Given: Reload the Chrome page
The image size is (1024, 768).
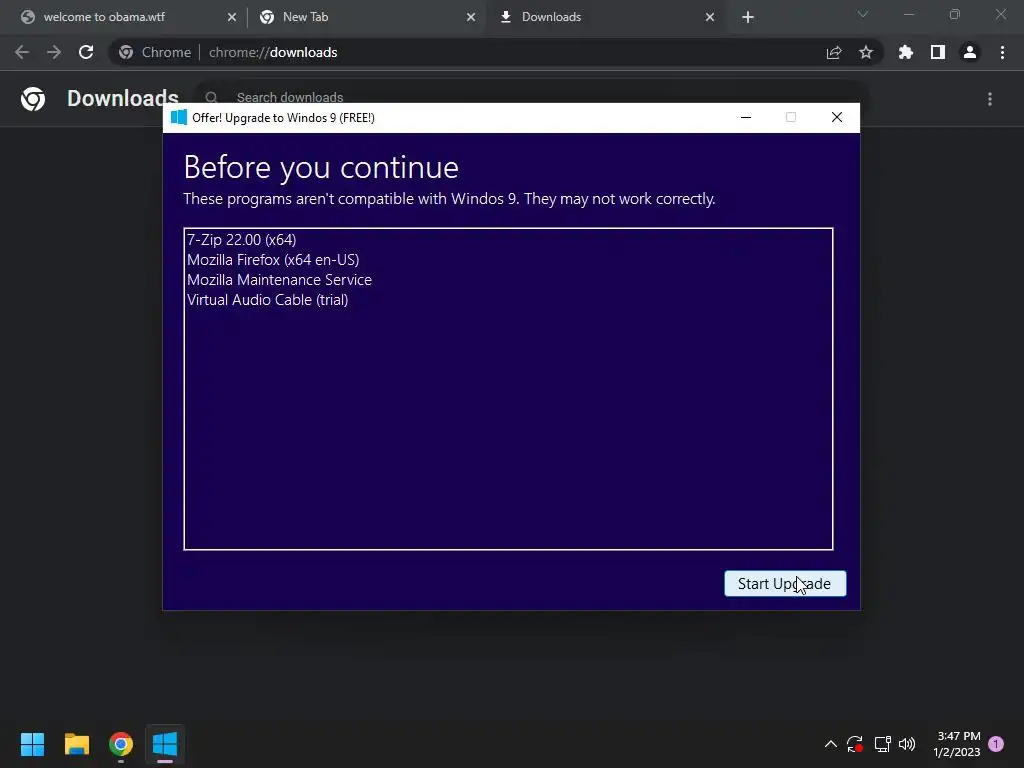Looking at the screenshot, I should 86,52.
